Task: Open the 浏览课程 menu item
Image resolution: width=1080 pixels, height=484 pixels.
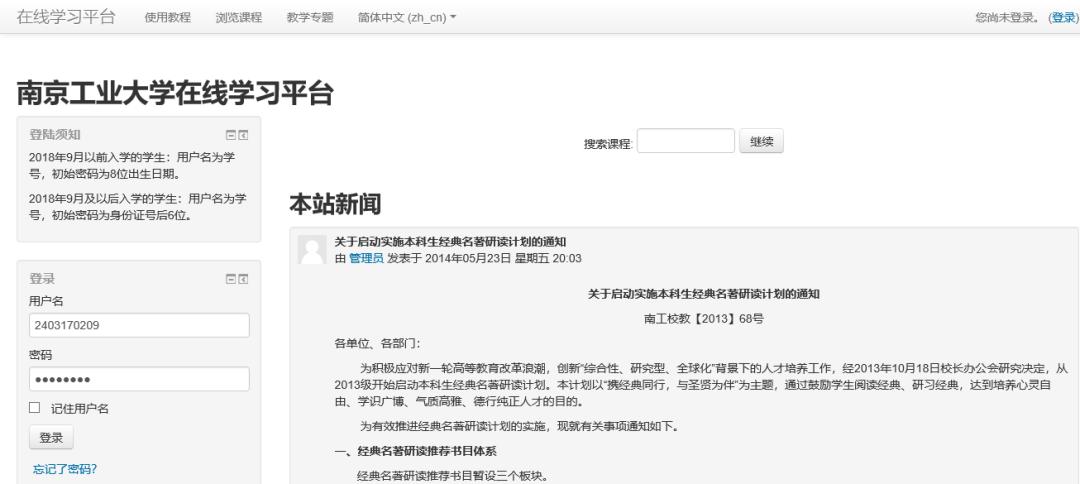Action: (x=238, y=18)
